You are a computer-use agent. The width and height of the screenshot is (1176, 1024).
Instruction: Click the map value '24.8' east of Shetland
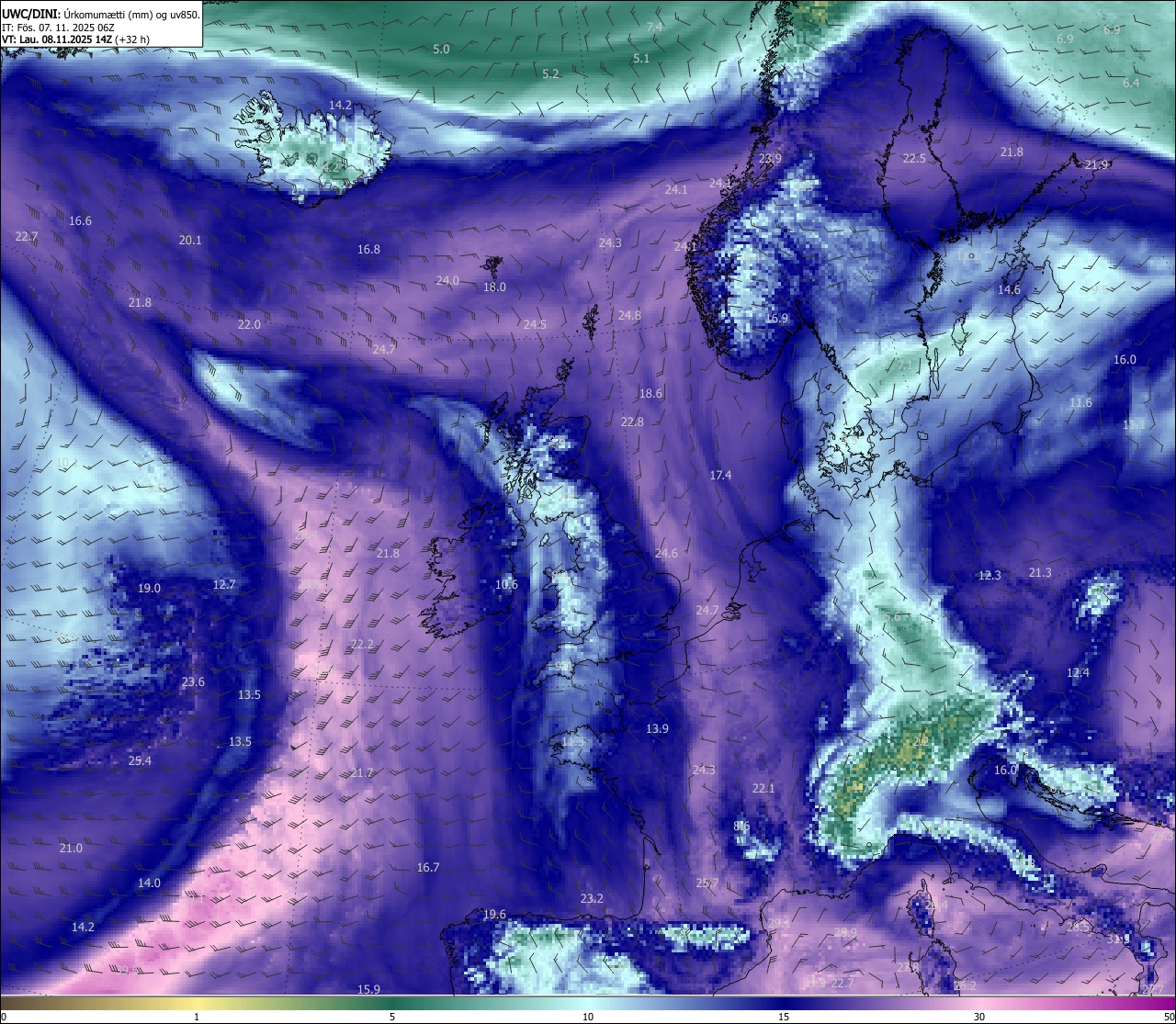click(x=629, y=316)
